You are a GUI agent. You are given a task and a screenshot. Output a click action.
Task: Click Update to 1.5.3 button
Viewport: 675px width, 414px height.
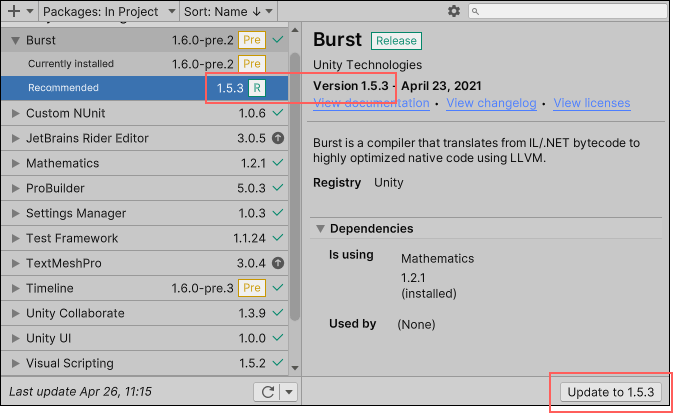[x=610, y=392]
